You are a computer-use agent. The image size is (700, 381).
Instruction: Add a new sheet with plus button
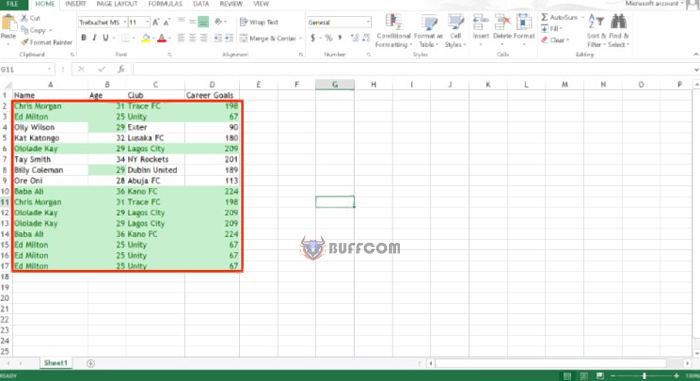pos(91,363)
